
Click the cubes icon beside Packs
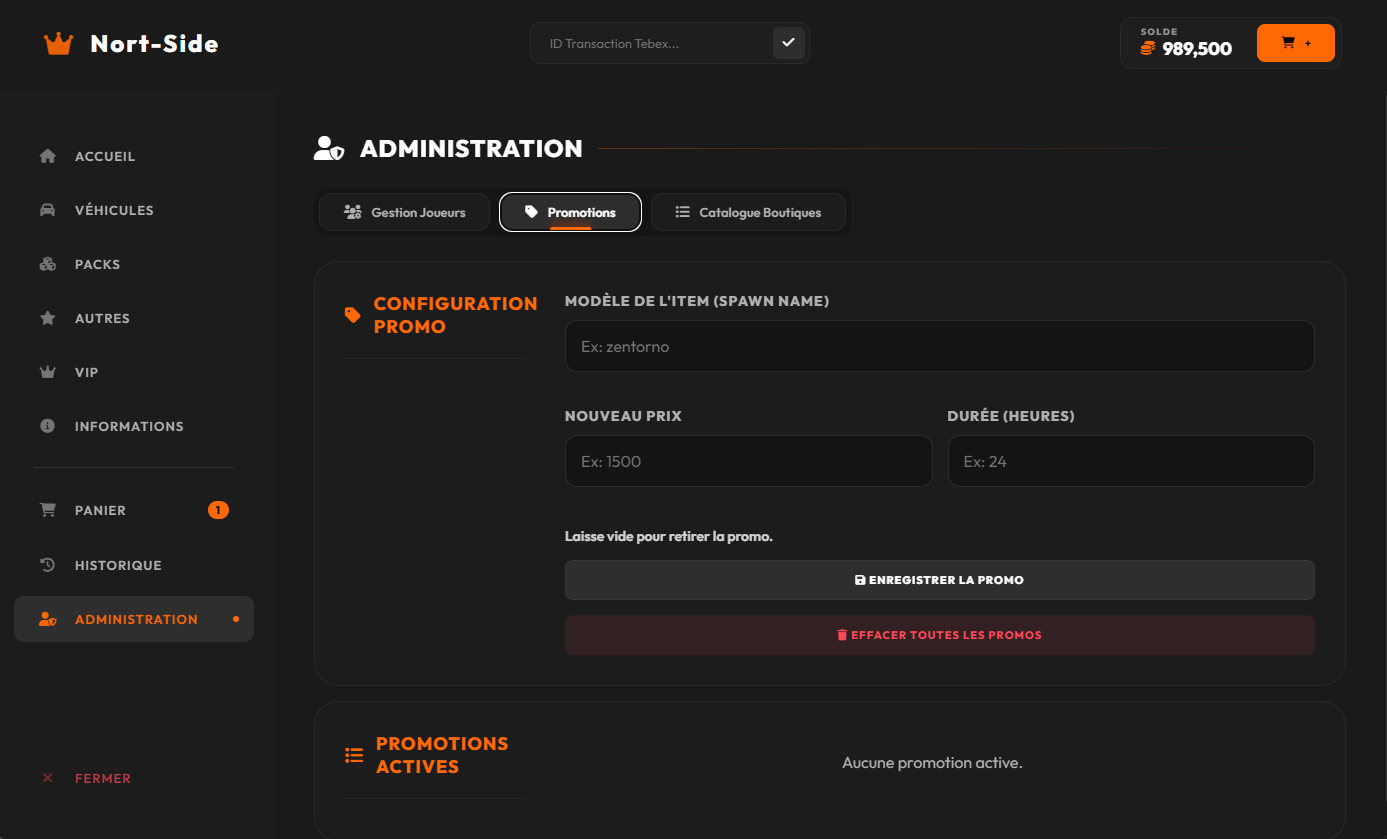pyautogui.click(x=47, y=264)
